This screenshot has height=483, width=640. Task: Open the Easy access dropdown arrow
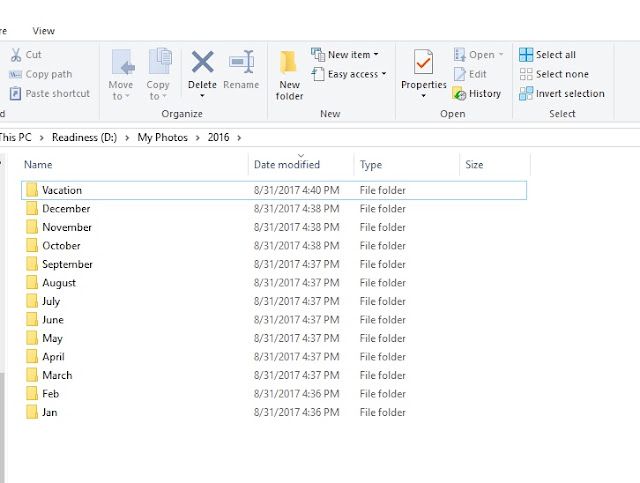(x=384, y=74)
